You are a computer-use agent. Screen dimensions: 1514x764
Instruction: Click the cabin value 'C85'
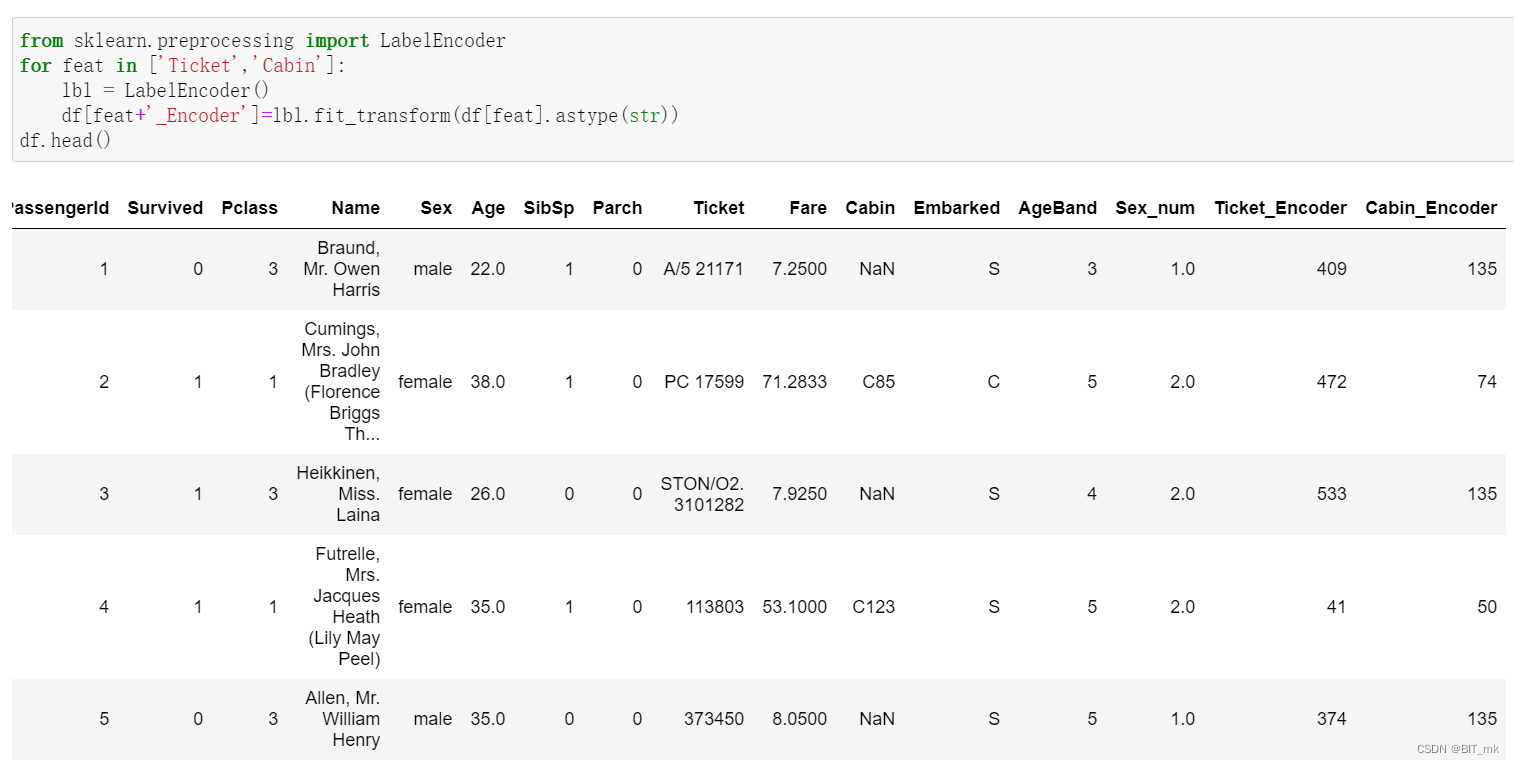877,382
